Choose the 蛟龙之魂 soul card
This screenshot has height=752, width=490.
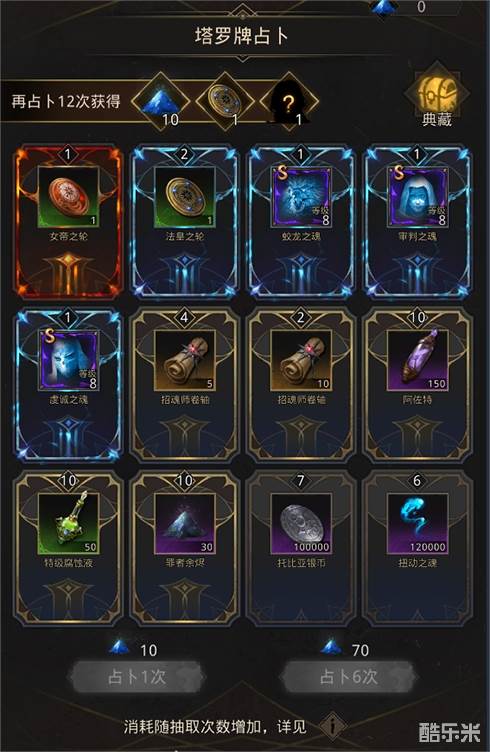pyautogui.click(x=301, y=221)
